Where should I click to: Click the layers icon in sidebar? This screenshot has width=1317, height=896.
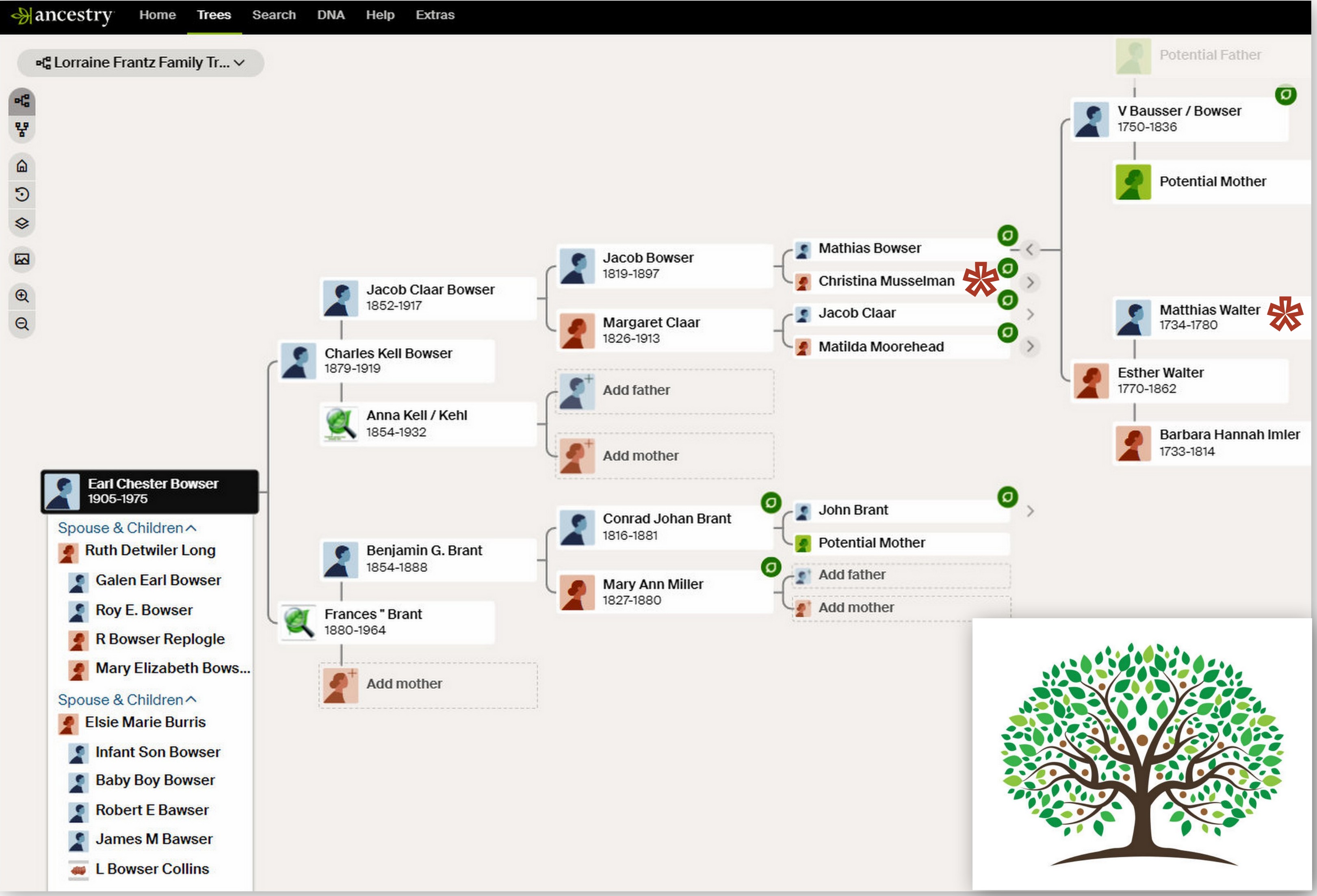click(x=22, y=223)
